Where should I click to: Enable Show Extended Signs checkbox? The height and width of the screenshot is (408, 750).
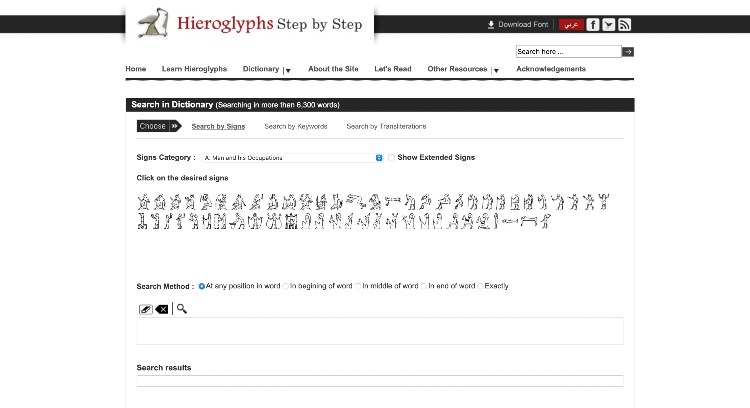coord(392,157)
